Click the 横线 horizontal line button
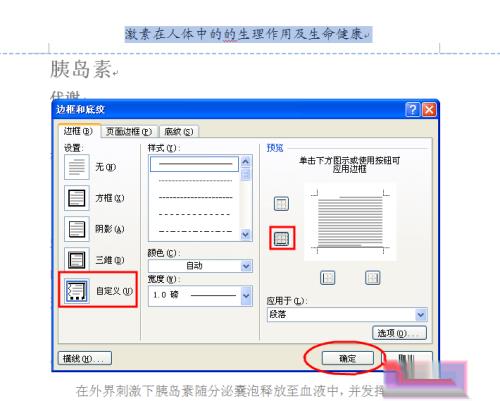The height and width of the screenshot is (401, 500). 85,358
